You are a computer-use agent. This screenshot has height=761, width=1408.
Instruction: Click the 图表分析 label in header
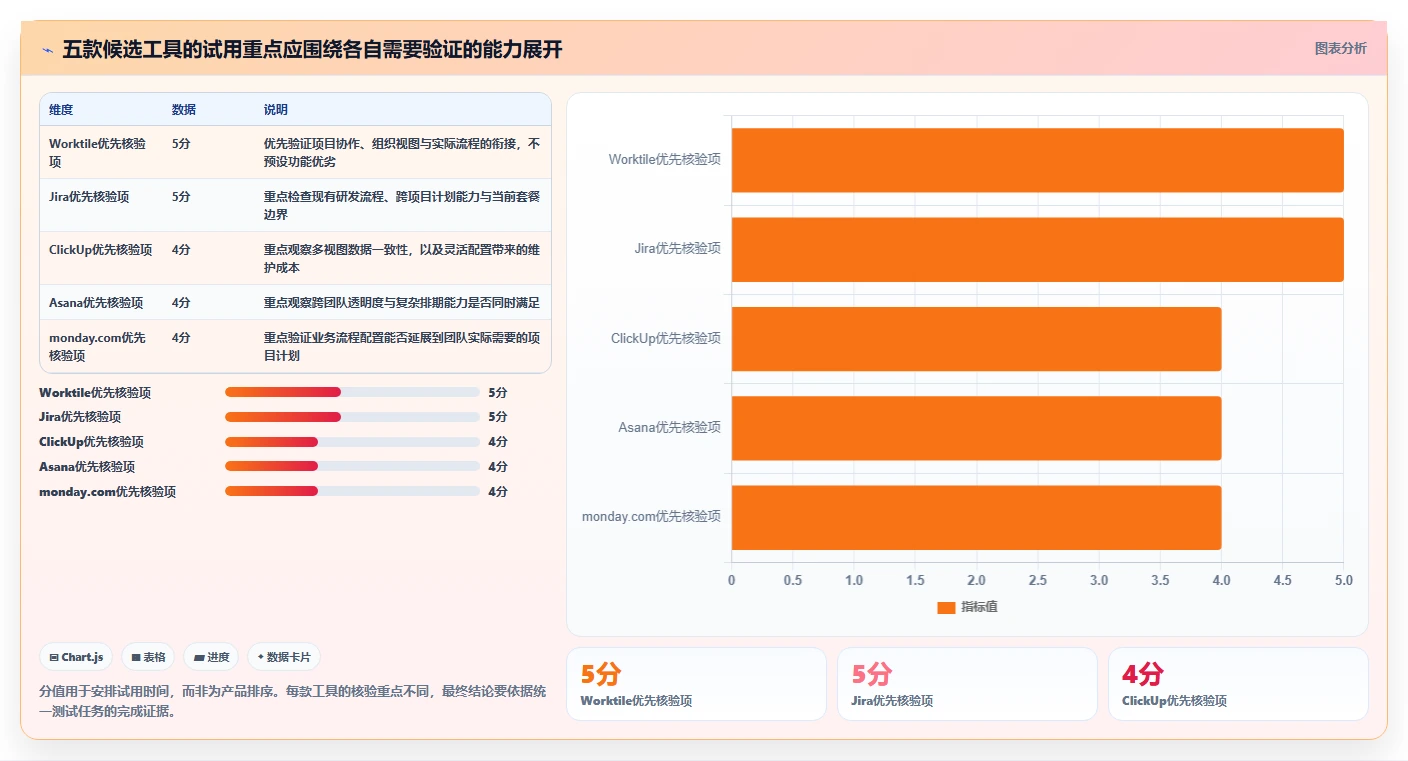1340,48
